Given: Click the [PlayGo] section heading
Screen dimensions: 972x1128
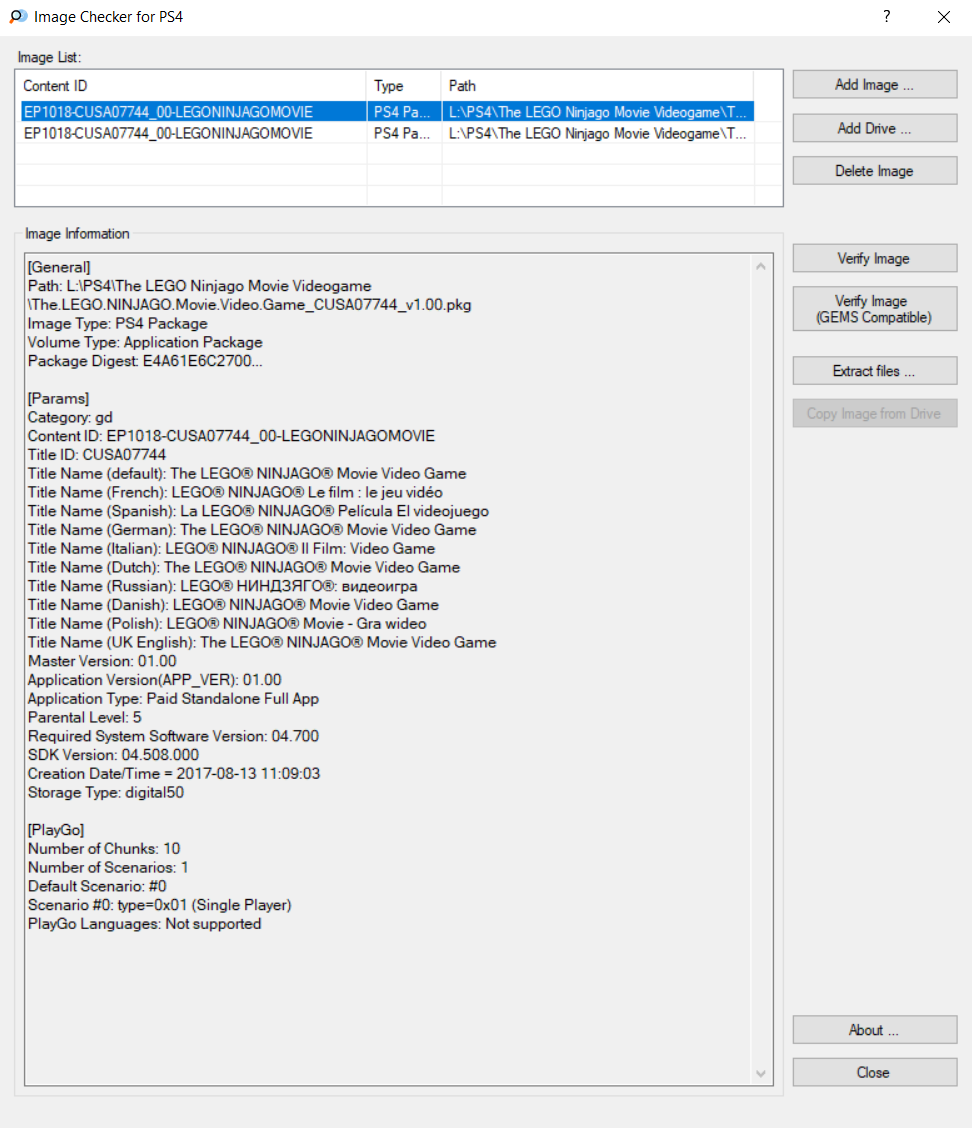Looking at the screenshot, I should [56, 829].
